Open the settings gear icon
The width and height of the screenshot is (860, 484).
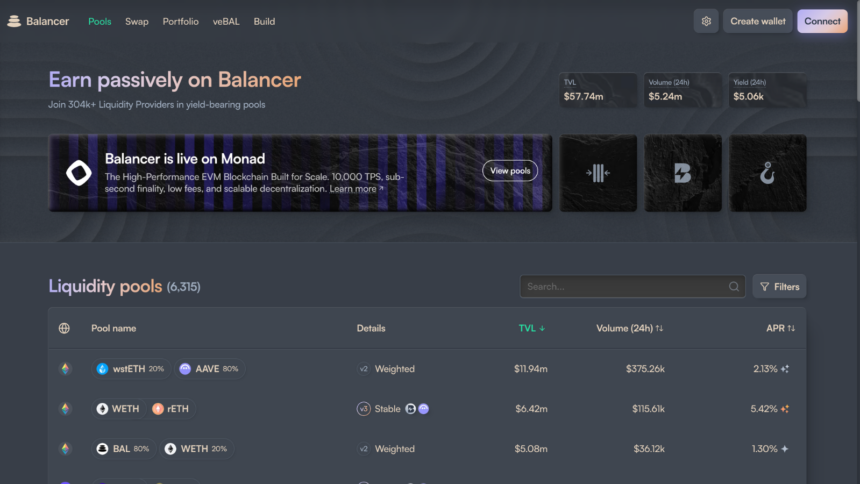[x=706, y=21]
